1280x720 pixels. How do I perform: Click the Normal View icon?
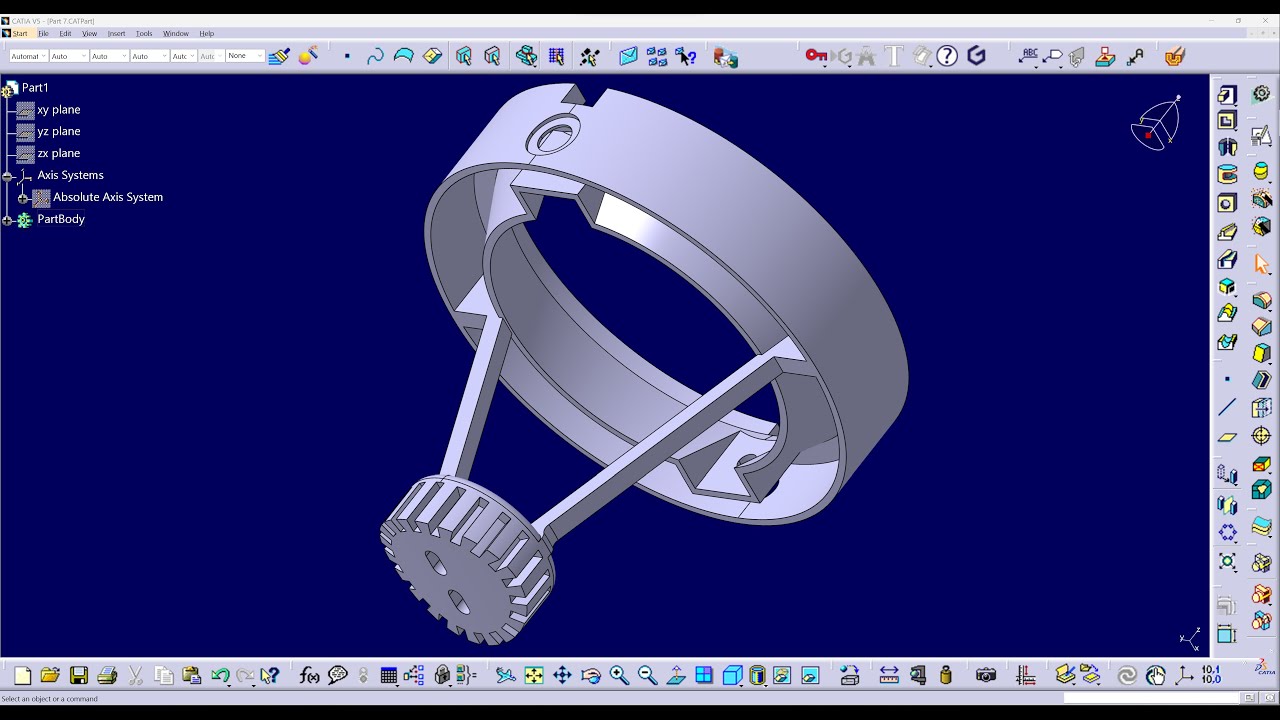[x=676, y=676]
